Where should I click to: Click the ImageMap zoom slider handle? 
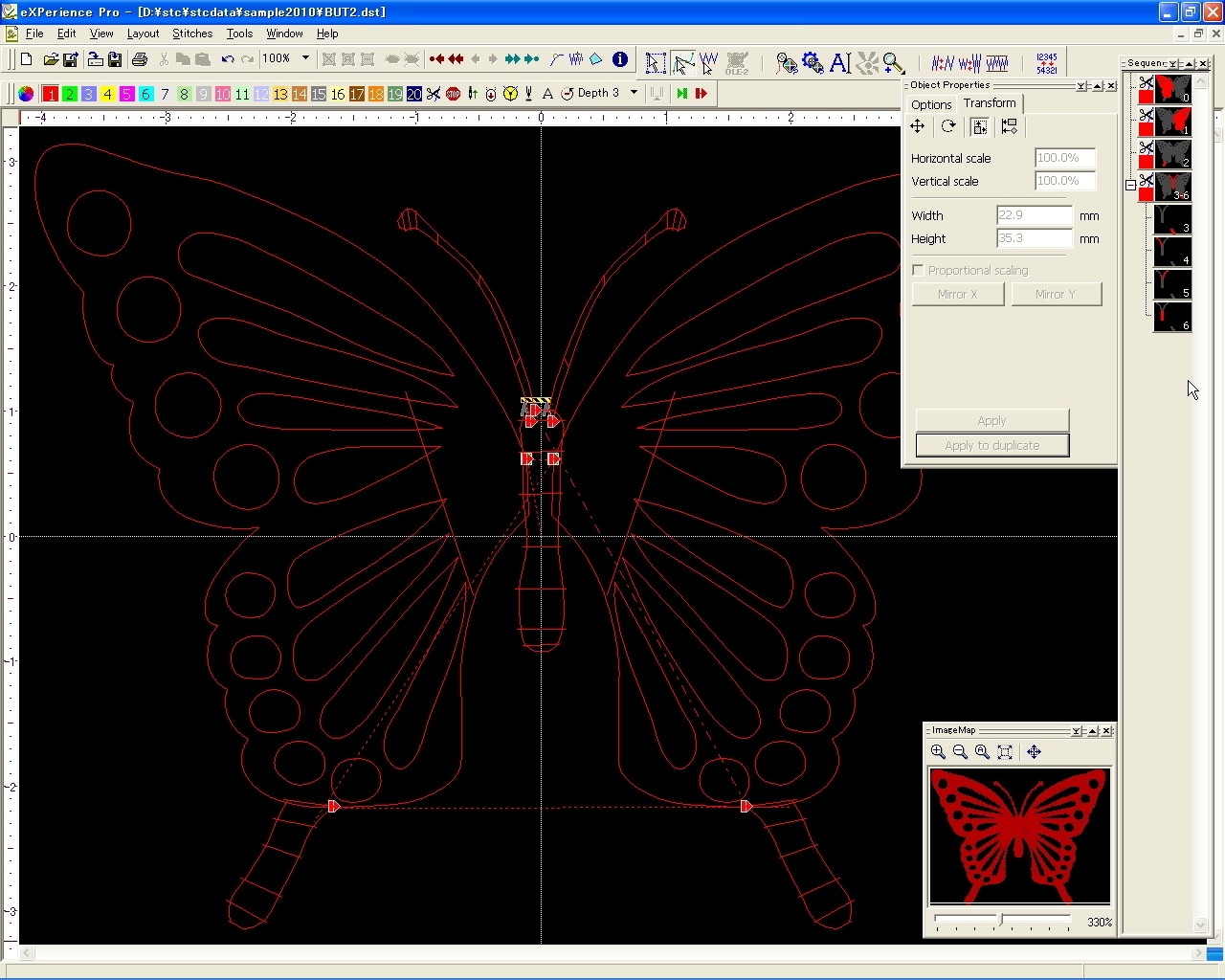(1000, 920)
